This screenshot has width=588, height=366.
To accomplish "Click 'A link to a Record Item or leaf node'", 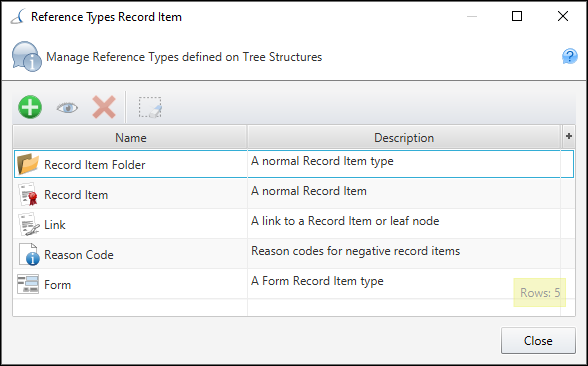I will click(x=345, y=221).
